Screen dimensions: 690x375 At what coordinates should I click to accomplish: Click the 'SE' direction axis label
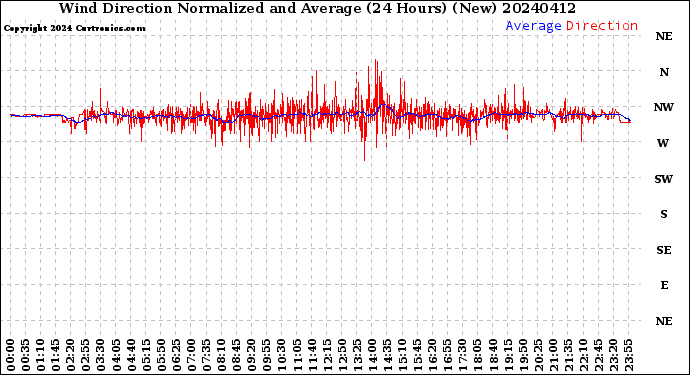tap(664, 250)
